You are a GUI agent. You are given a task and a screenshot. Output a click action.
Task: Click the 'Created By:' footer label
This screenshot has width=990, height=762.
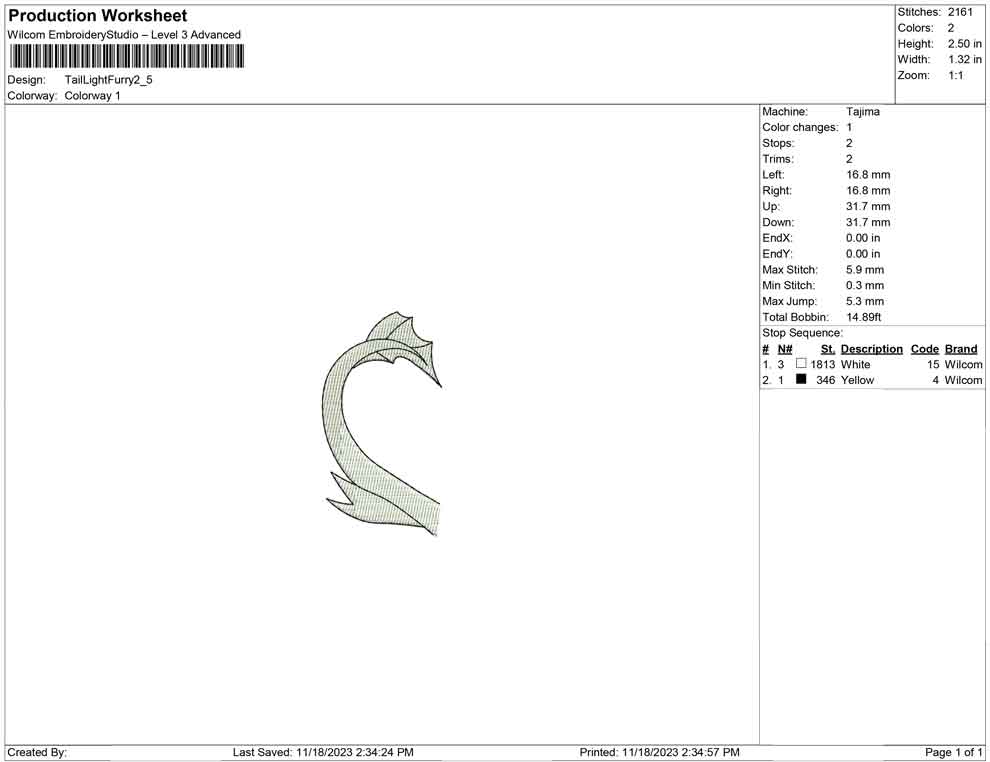click(37, 752)
